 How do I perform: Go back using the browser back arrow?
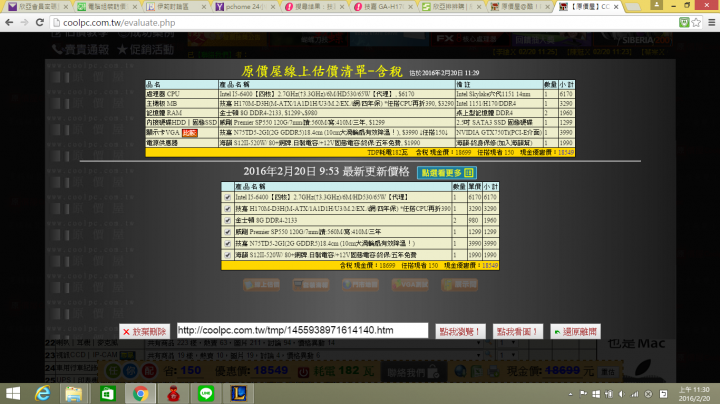tap(9, 22)
